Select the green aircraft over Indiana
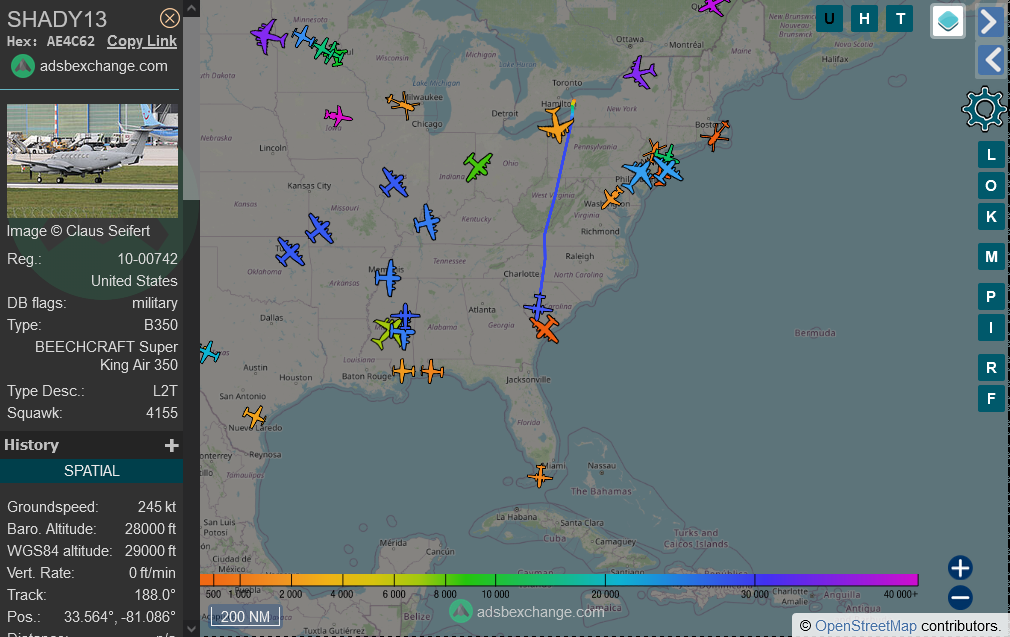The width and height of the screenshot is (1010, 637). click(478, 166)
